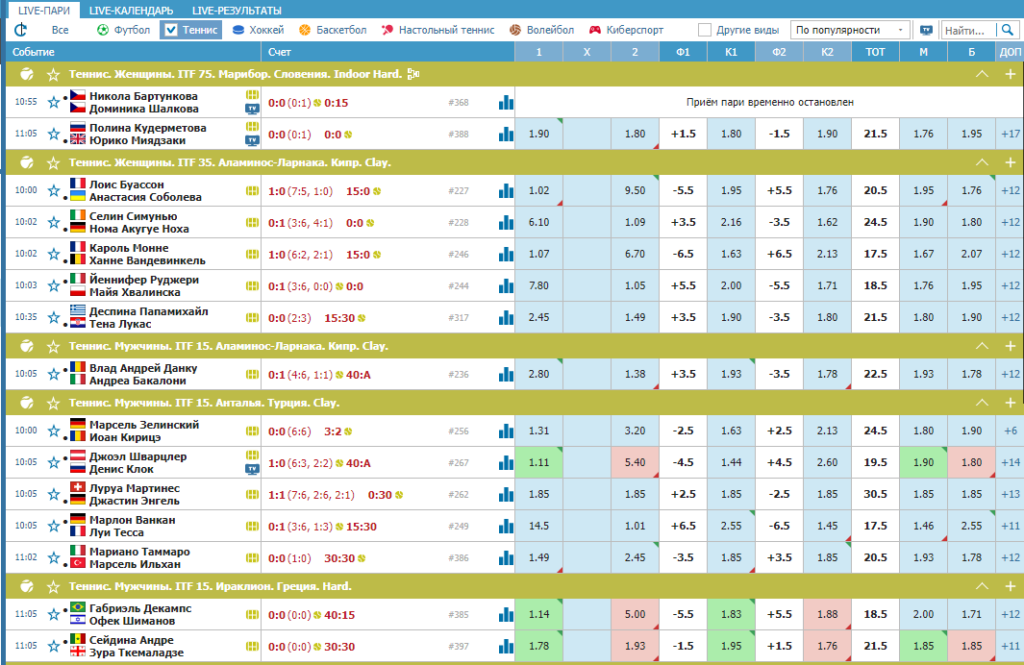Image resolution: width=1024 pixels, height=665 pixels.
Task: Expand more bets +17 for Кудерметова match
Action: pos(1010,134)
